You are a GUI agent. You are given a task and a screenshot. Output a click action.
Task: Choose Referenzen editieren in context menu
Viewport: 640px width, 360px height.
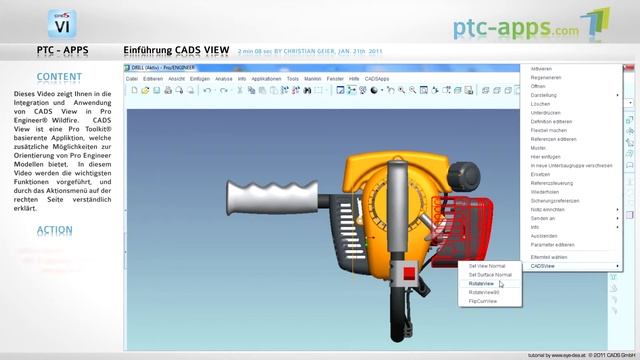554,139
